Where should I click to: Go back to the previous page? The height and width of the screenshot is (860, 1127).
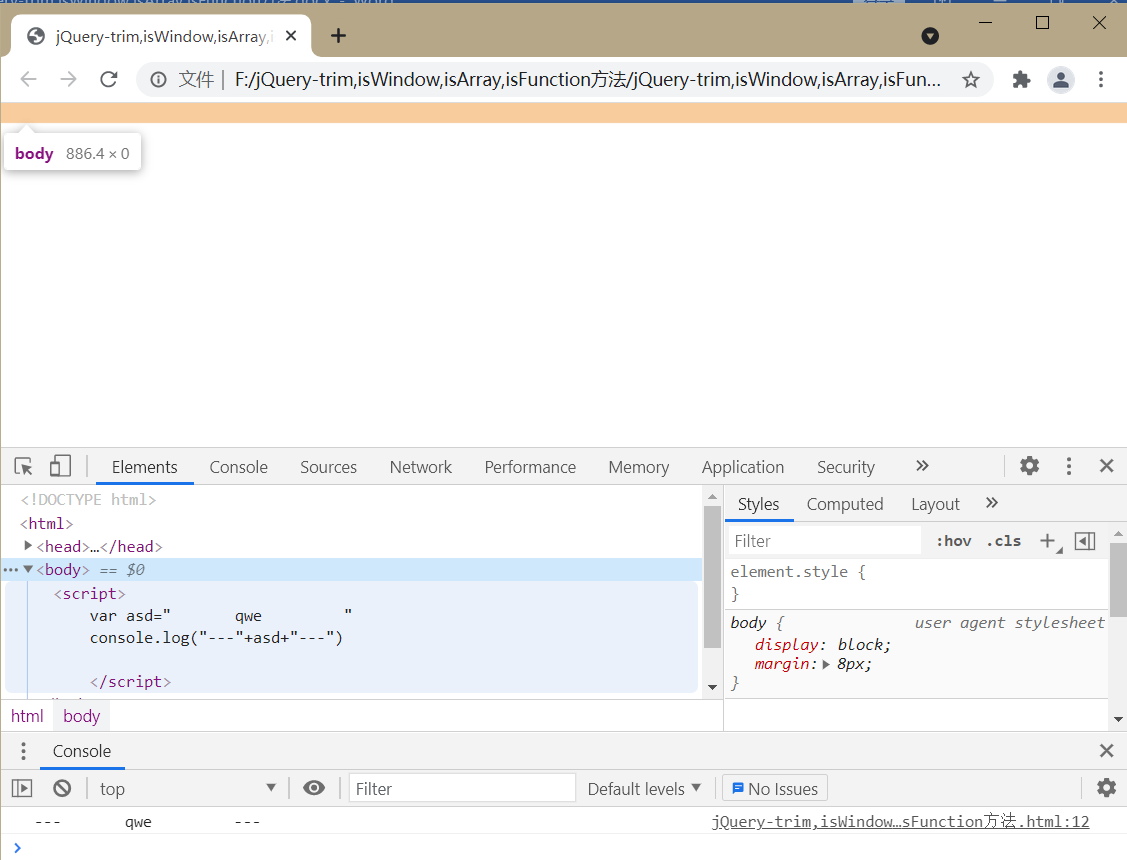pyautogui.click(x=29, y=79)
